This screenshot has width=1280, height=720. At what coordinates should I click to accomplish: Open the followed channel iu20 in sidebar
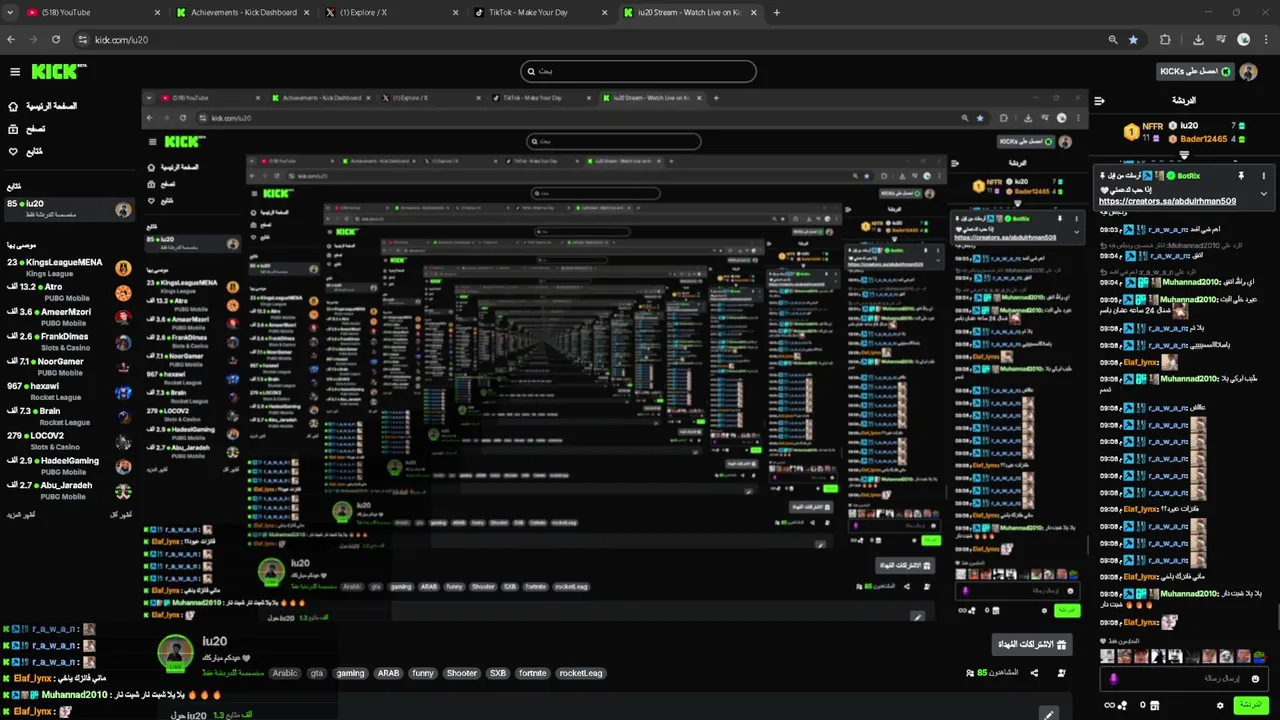(68, 209)
